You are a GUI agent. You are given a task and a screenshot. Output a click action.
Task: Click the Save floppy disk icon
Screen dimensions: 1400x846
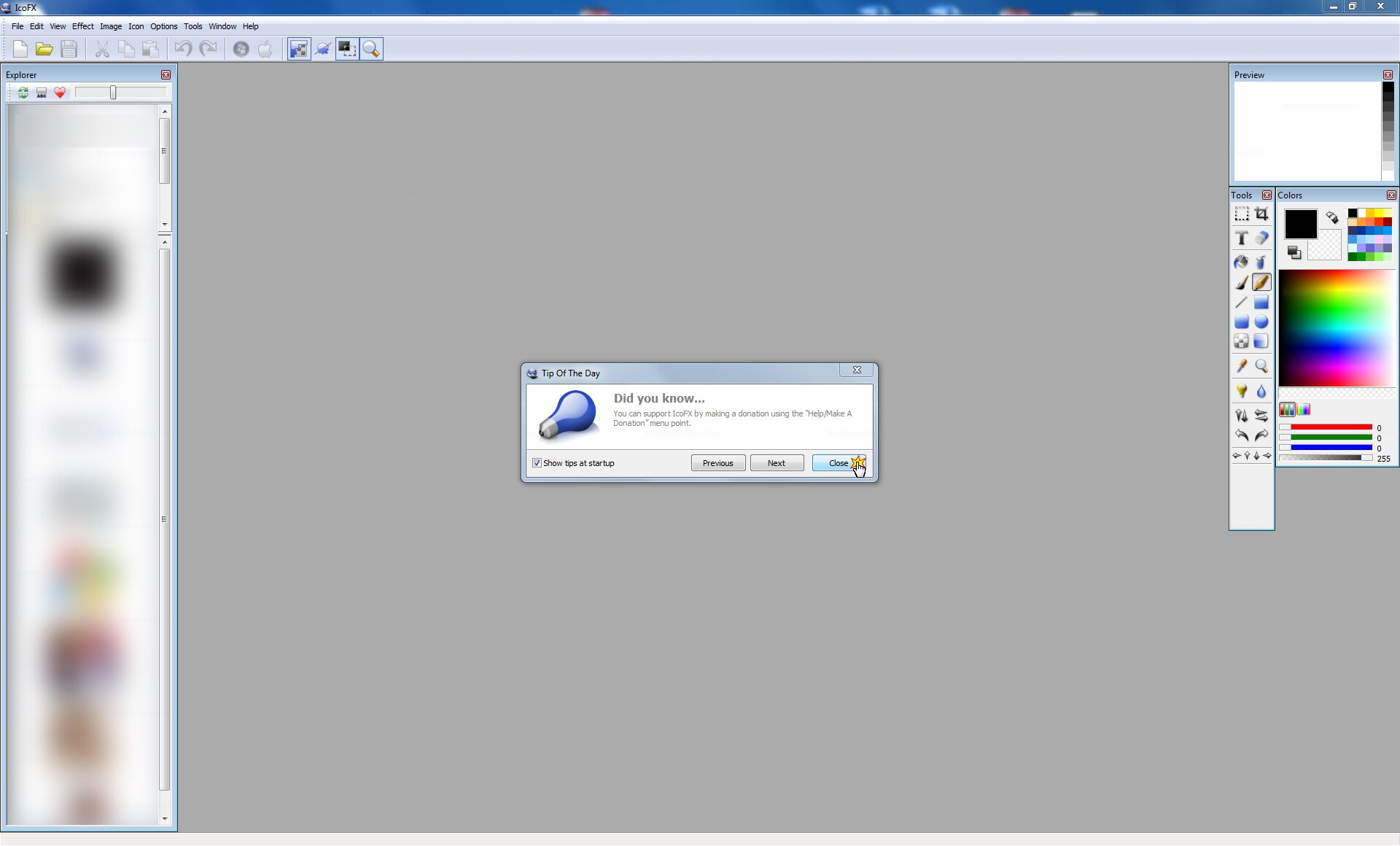coord(69,49)
